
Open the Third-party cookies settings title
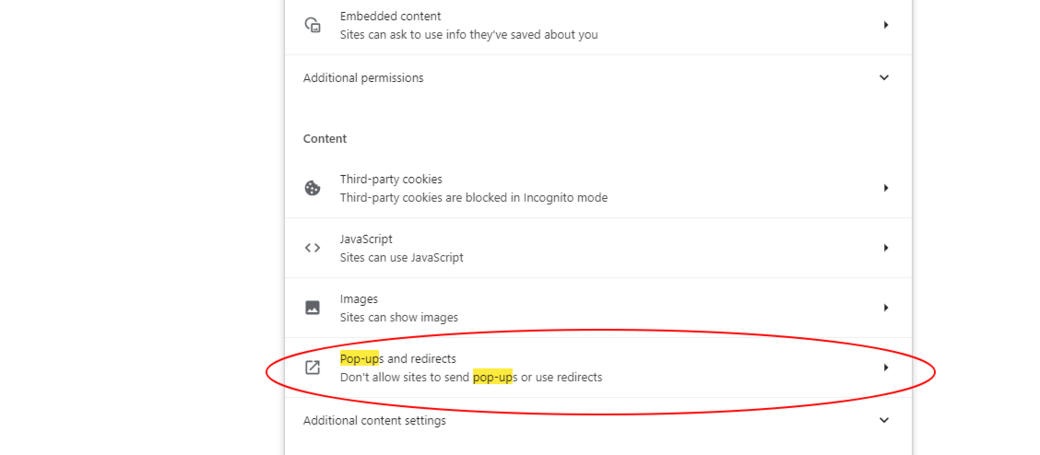pos(390,179)
